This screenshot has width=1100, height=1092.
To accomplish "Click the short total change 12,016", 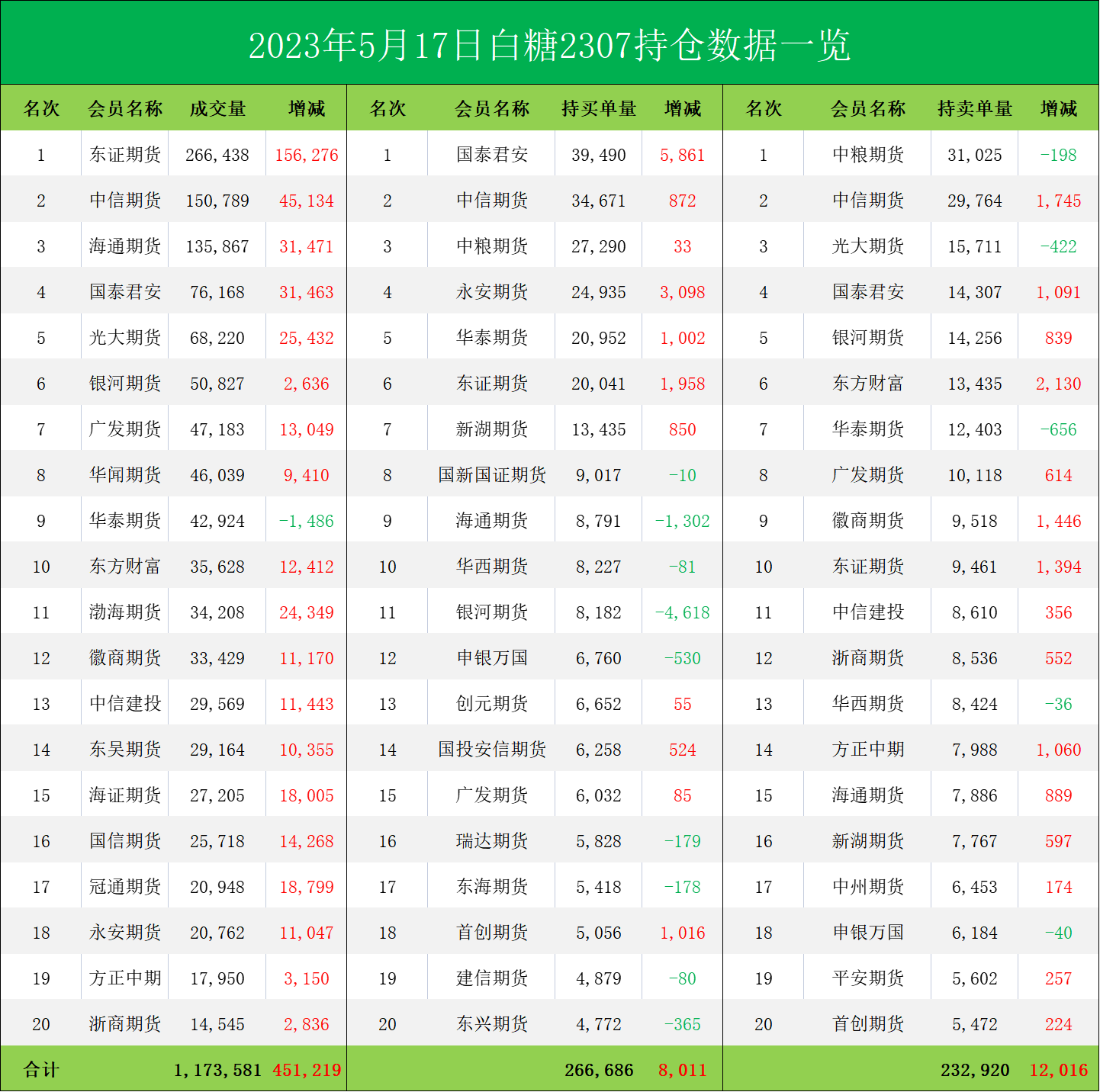I will (x=1059, y=1070).
